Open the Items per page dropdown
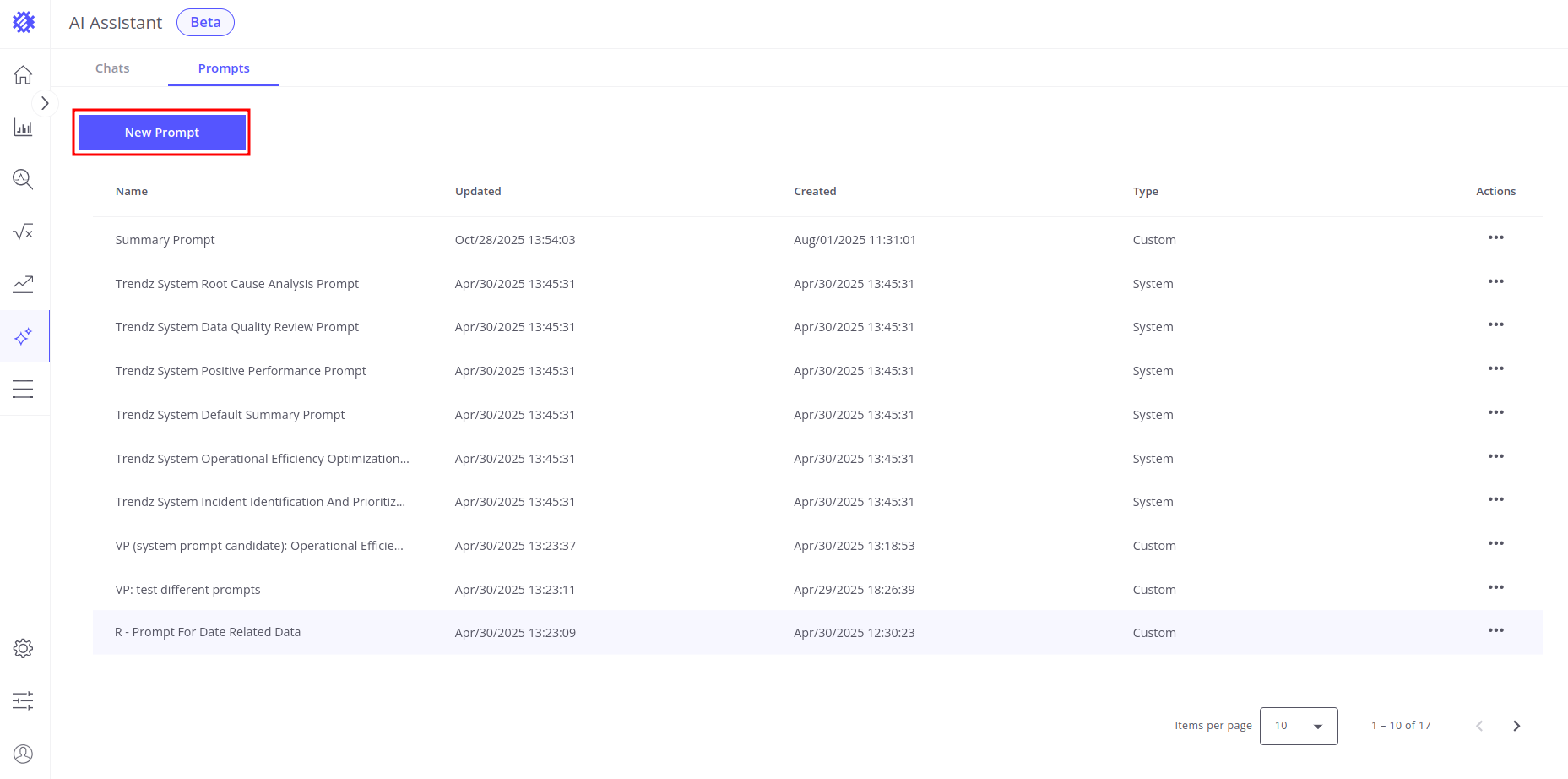 coord(1298,726)
